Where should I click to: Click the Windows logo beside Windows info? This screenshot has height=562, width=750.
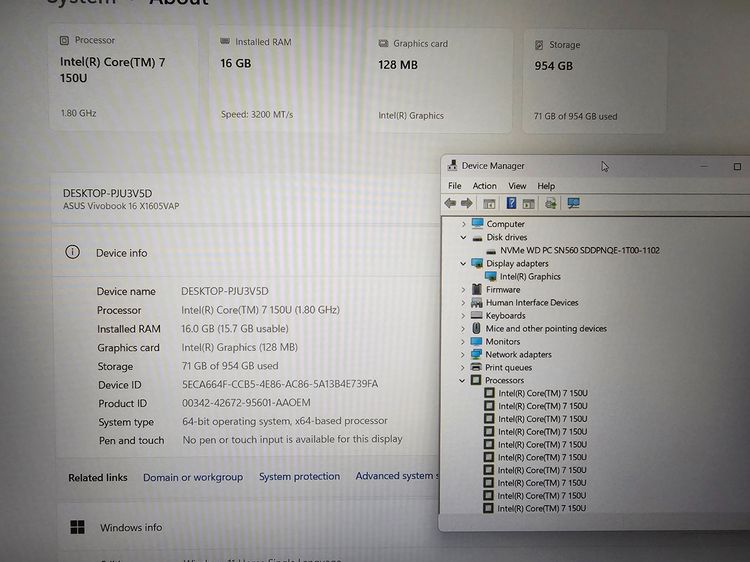tap(77, 527)
